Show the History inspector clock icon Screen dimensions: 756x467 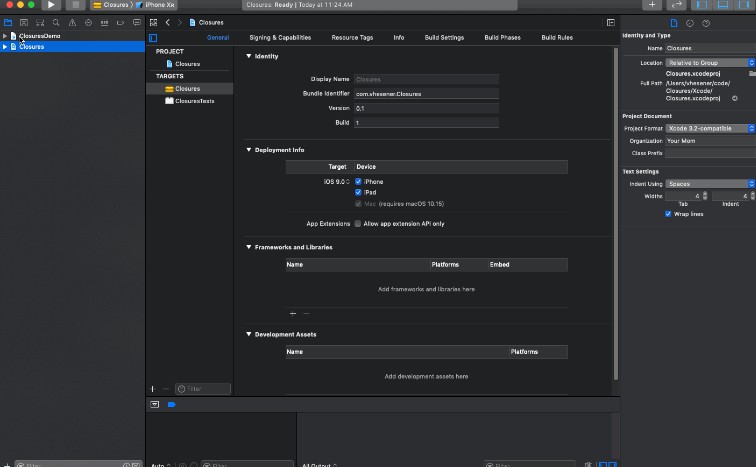pyautogui.click(x=690, y=22)
